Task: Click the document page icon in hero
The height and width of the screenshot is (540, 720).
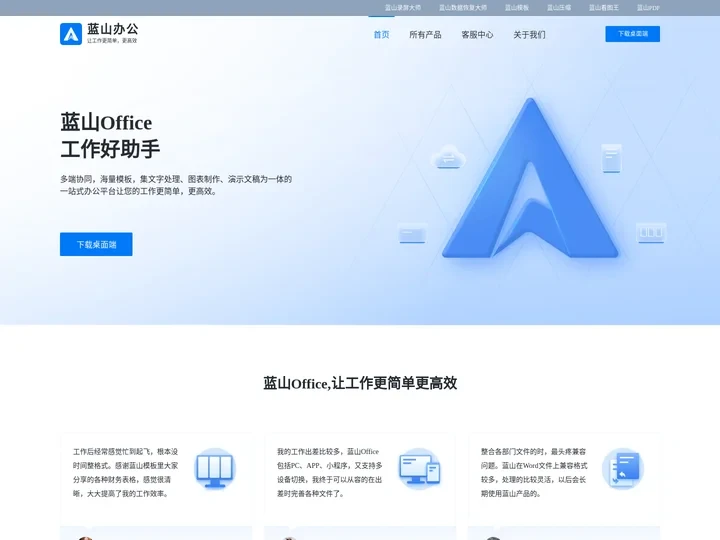Action: (611, 158)
